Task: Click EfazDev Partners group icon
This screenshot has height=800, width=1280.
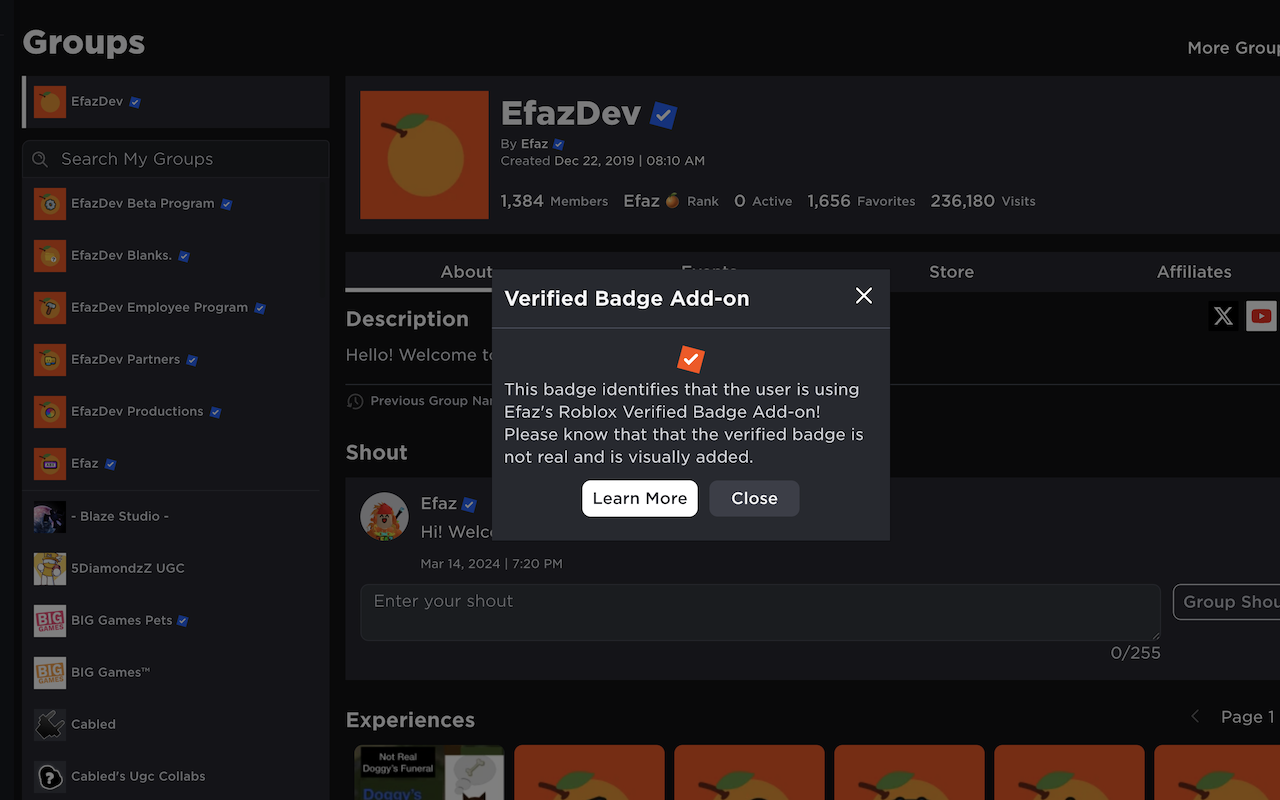Action: click(50, 360)
